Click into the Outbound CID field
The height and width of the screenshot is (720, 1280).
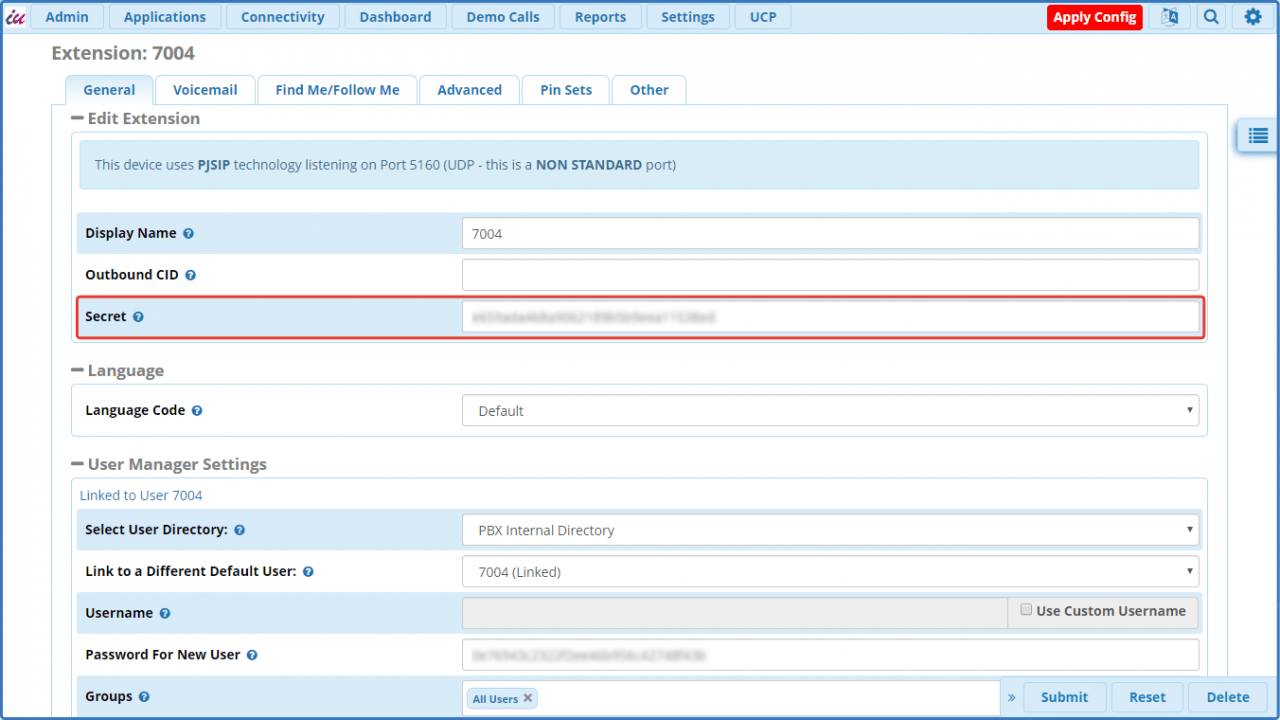tap(830, 275)
